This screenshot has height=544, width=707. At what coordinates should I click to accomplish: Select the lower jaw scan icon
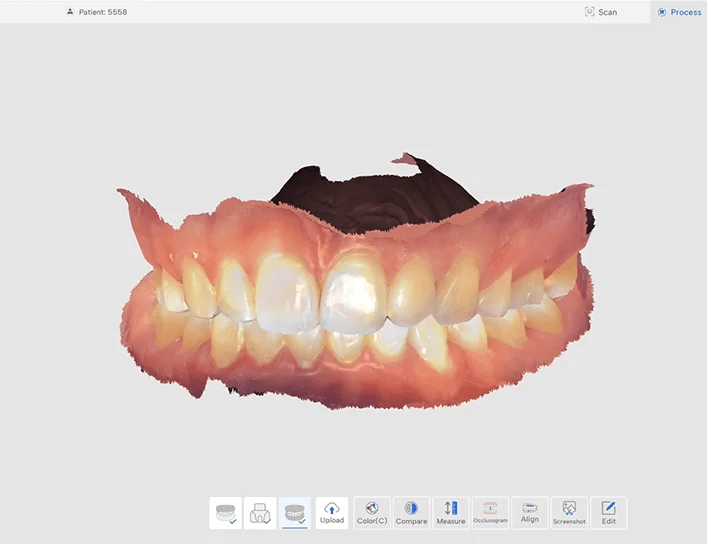(x=260, y=513)
